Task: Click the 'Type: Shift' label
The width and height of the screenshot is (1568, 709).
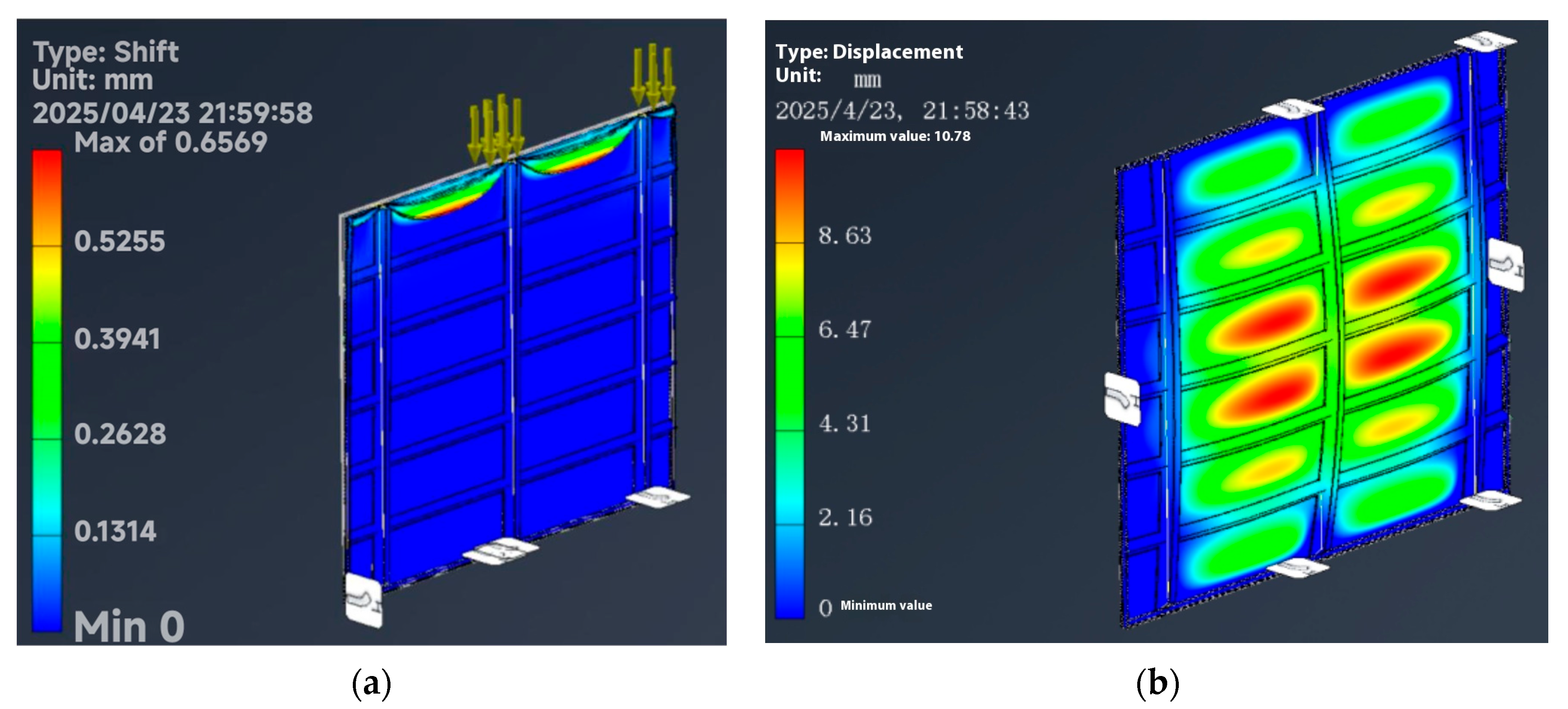Action: (x=105, y=52)
